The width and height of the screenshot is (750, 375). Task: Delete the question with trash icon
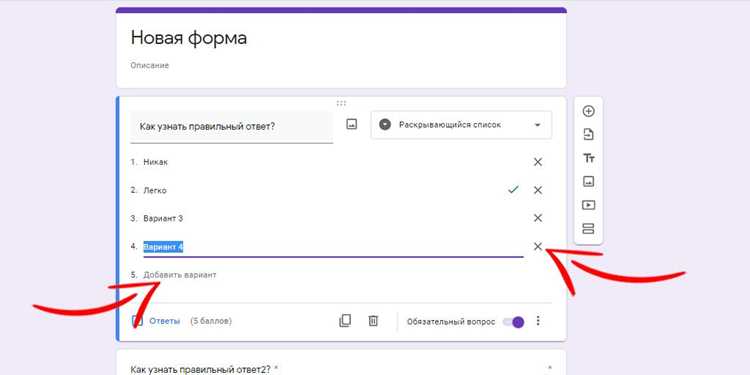coord(373,321)
